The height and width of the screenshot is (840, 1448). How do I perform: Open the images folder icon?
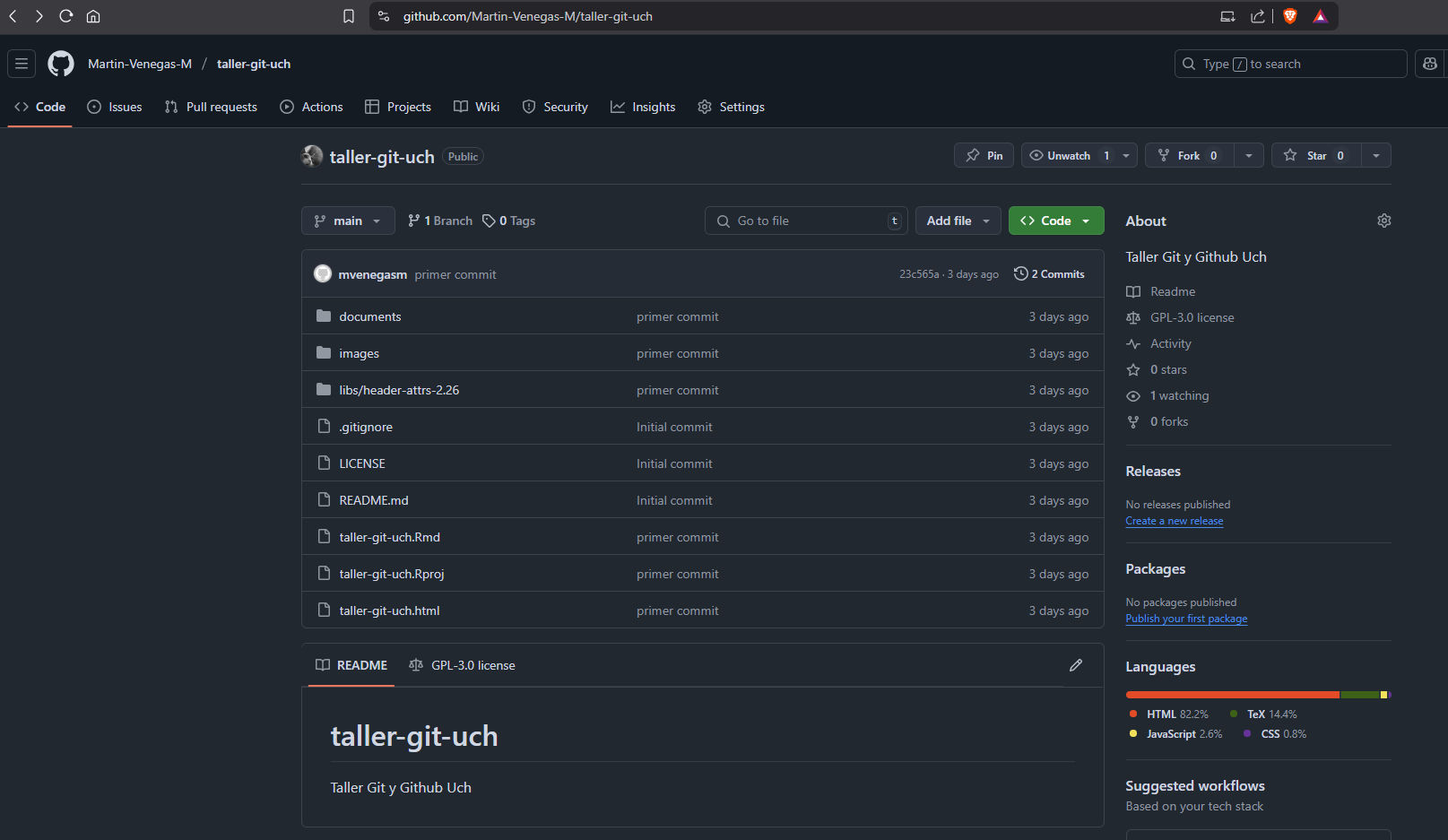point(324,353)
